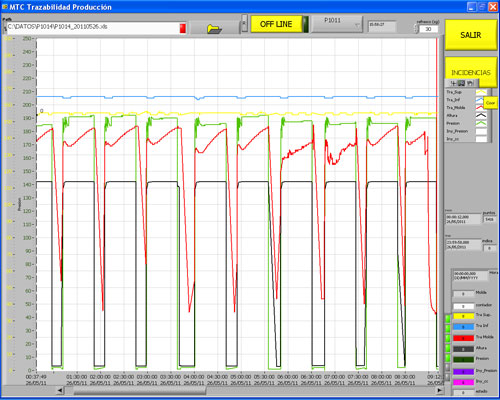Click the indice value field
The image size is (500, 400).
tap(489, 248)
